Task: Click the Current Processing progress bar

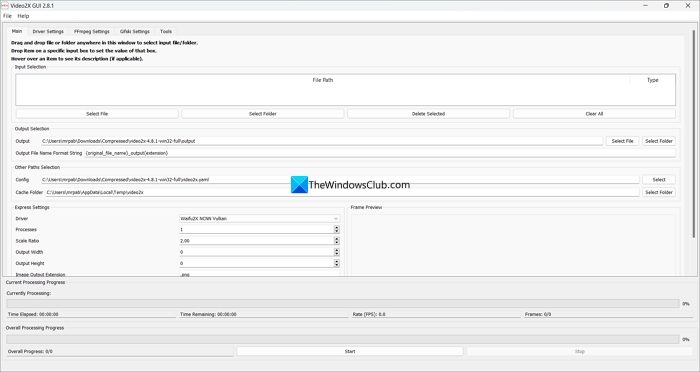Action: (343, 304)
